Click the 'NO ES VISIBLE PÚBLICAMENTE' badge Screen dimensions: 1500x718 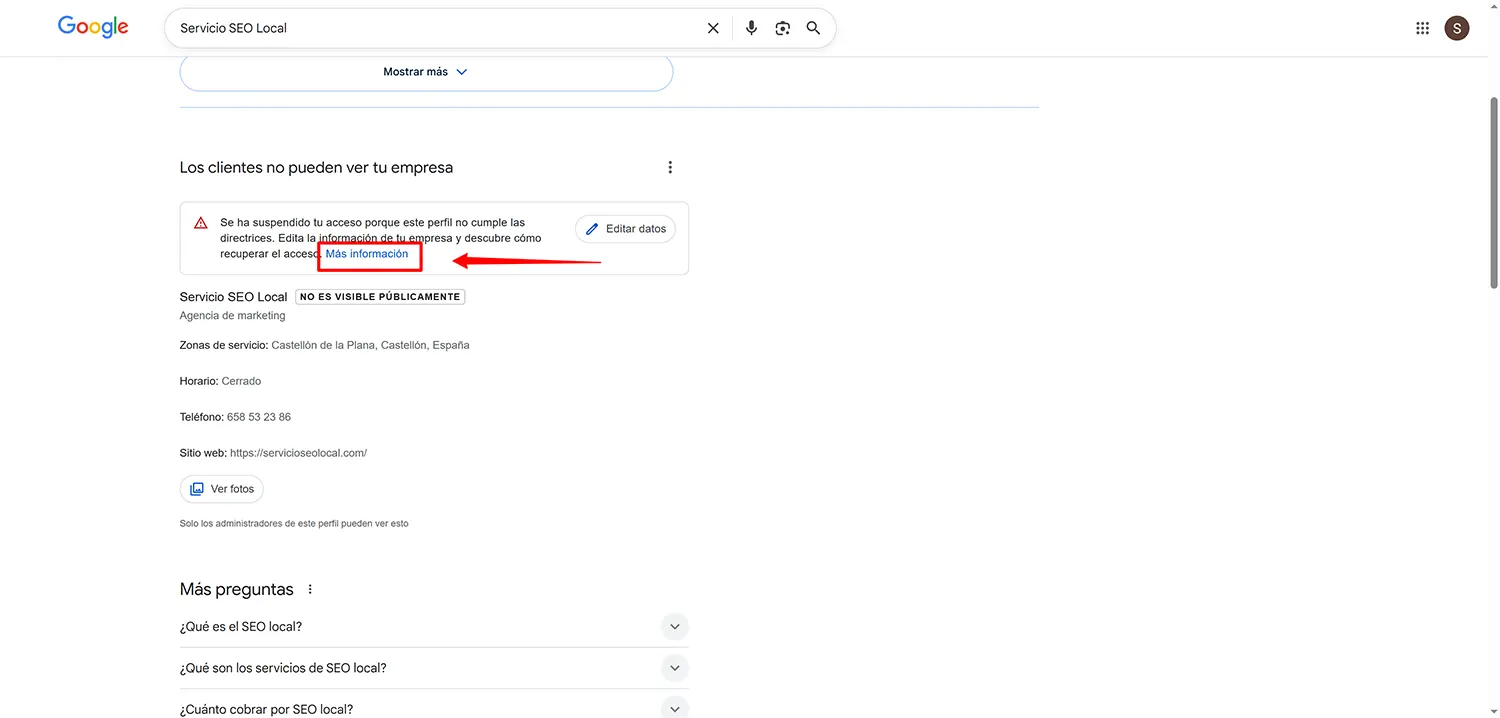pyautogui.click(x=380, y=297)
